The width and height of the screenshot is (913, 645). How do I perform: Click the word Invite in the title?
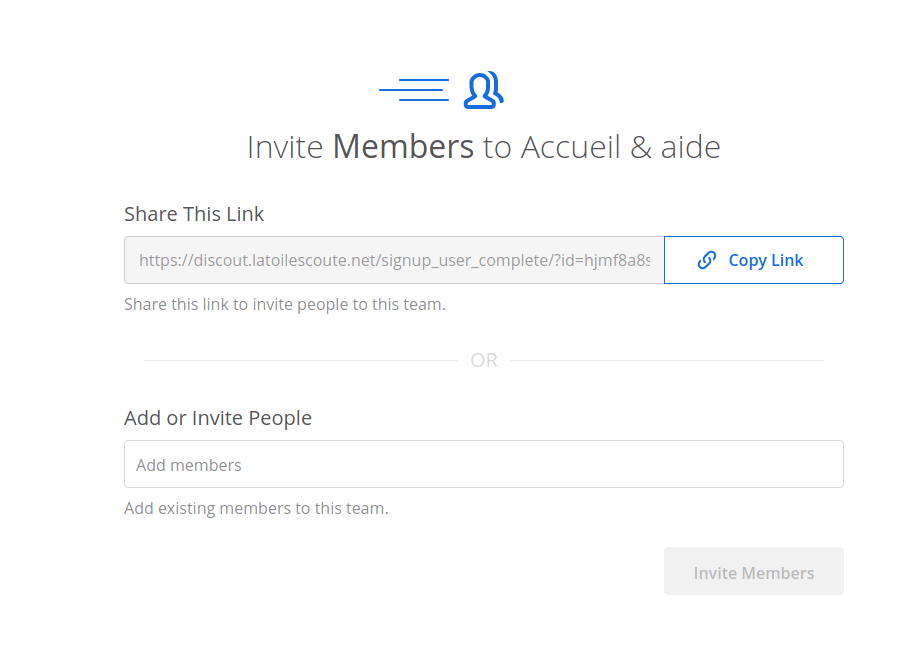(285, 147)
